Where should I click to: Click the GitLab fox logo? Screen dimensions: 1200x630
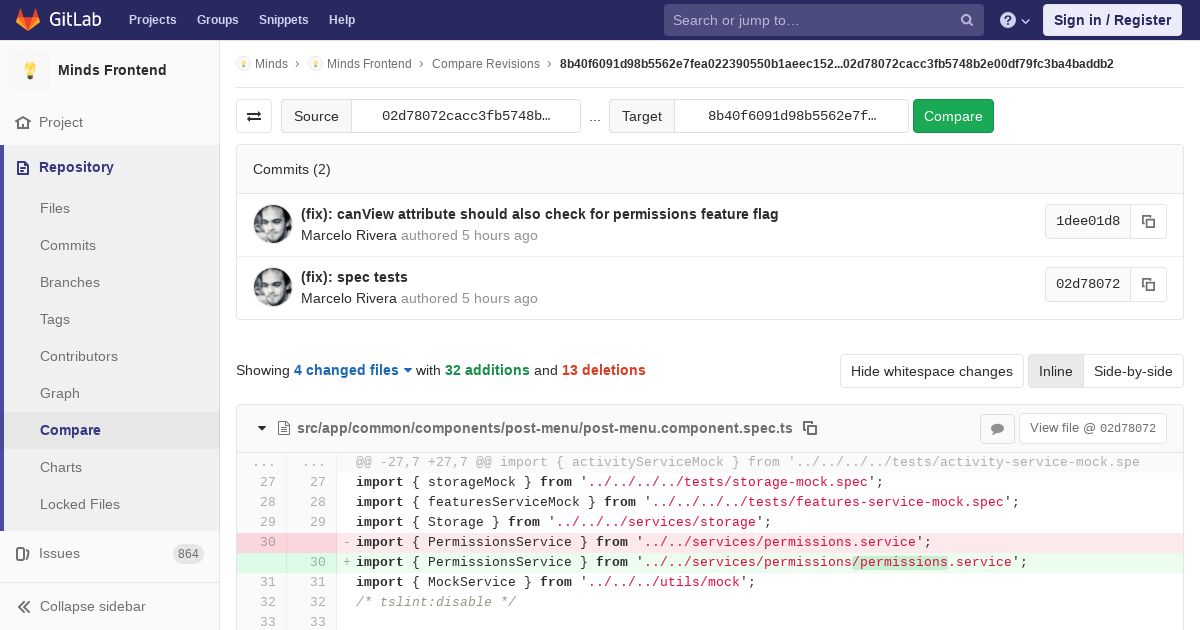[x=28, y=20]
